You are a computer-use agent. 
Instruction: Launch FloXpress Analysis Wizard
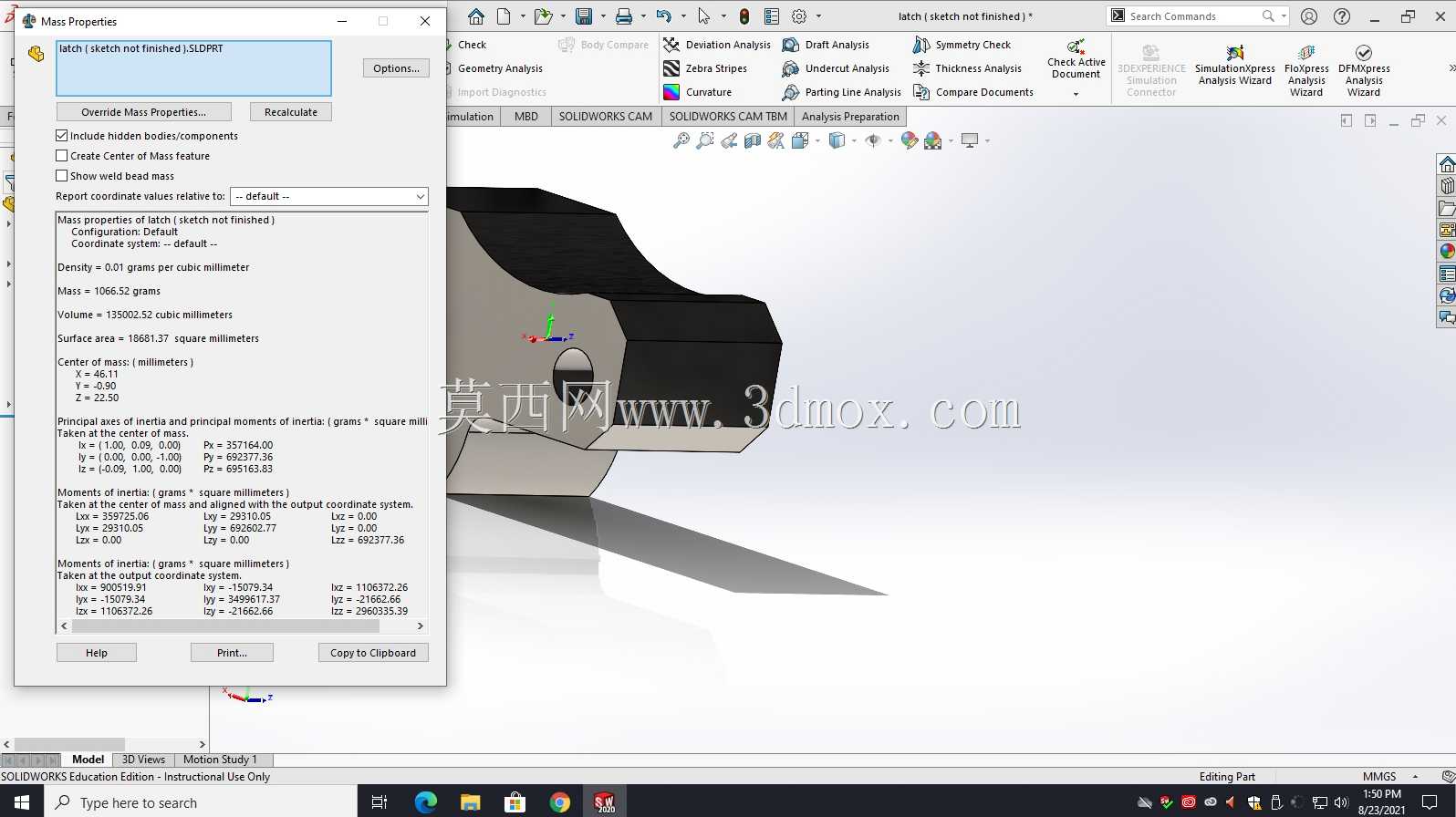click(x=1306, y=69)
